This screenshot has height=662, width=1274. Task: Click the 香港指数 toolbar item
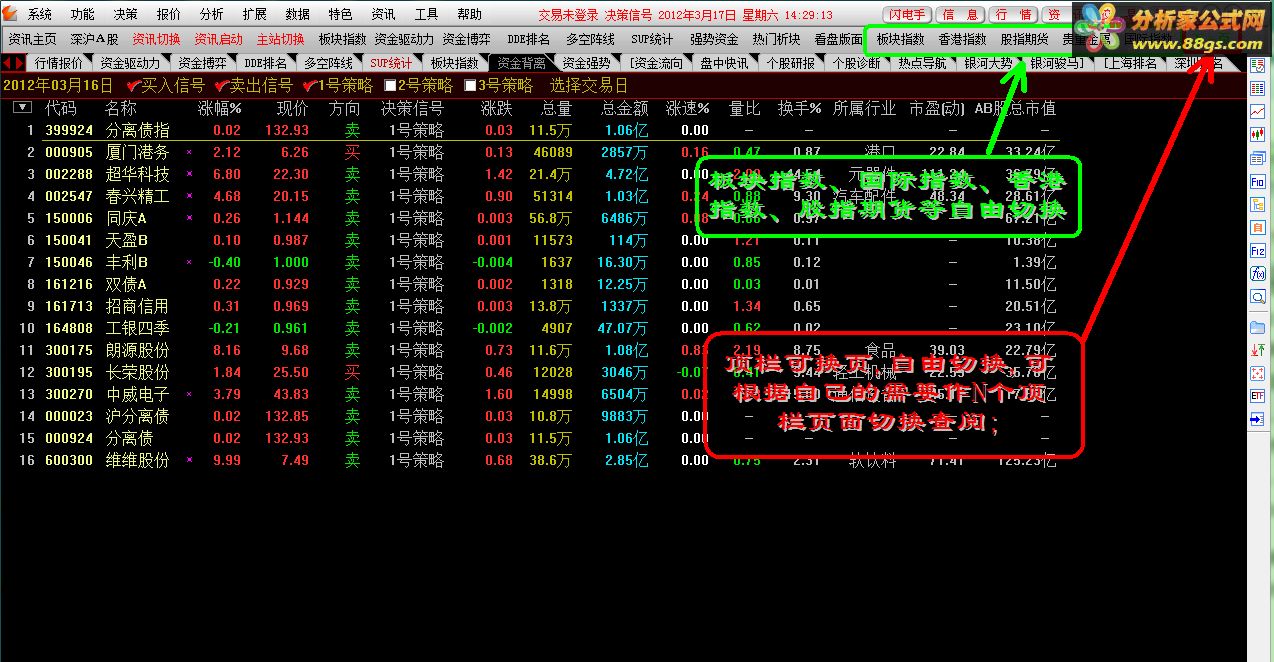click(962, 39)
